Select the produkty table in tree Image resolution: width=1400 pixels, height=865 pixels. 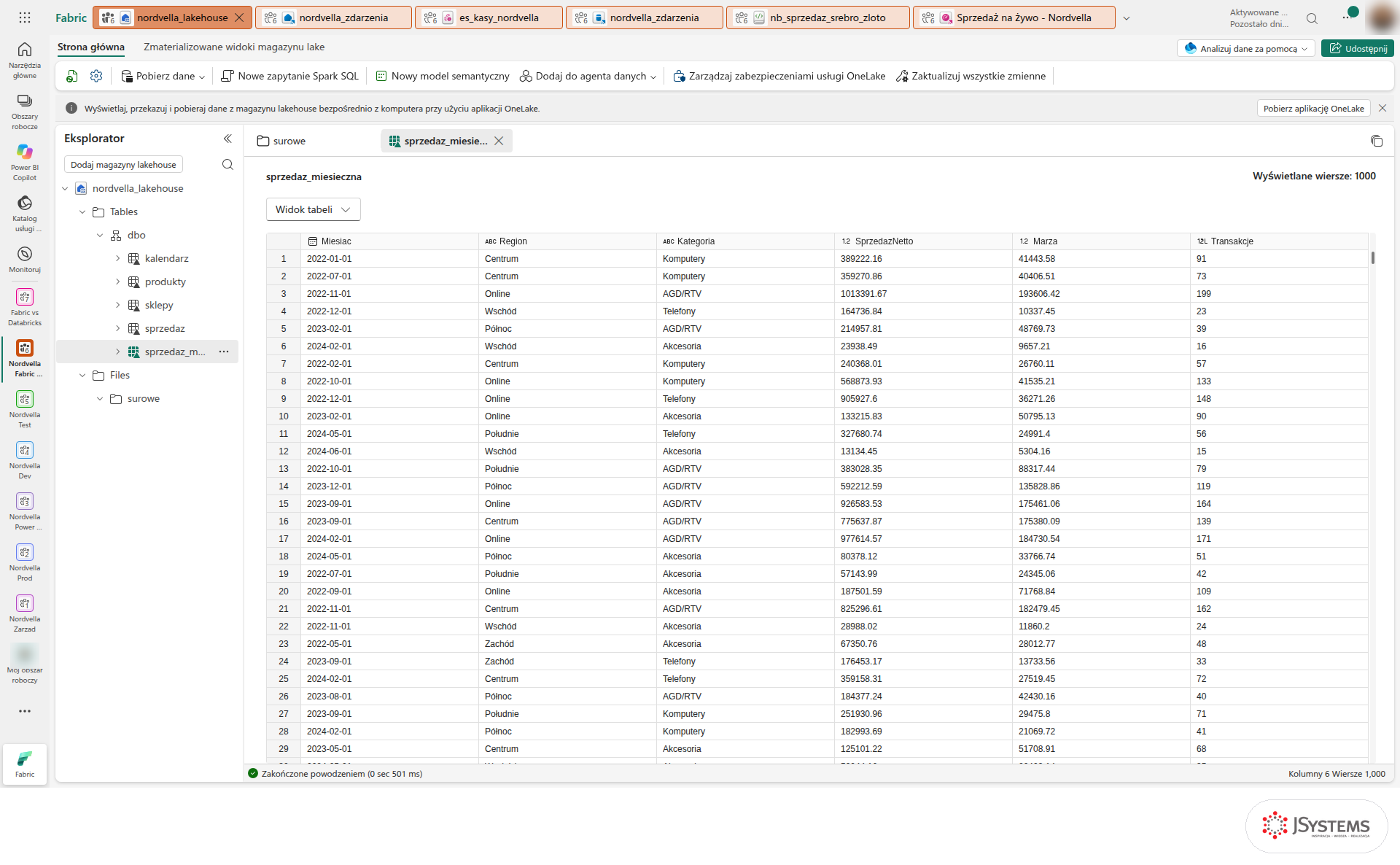(165, 282)
